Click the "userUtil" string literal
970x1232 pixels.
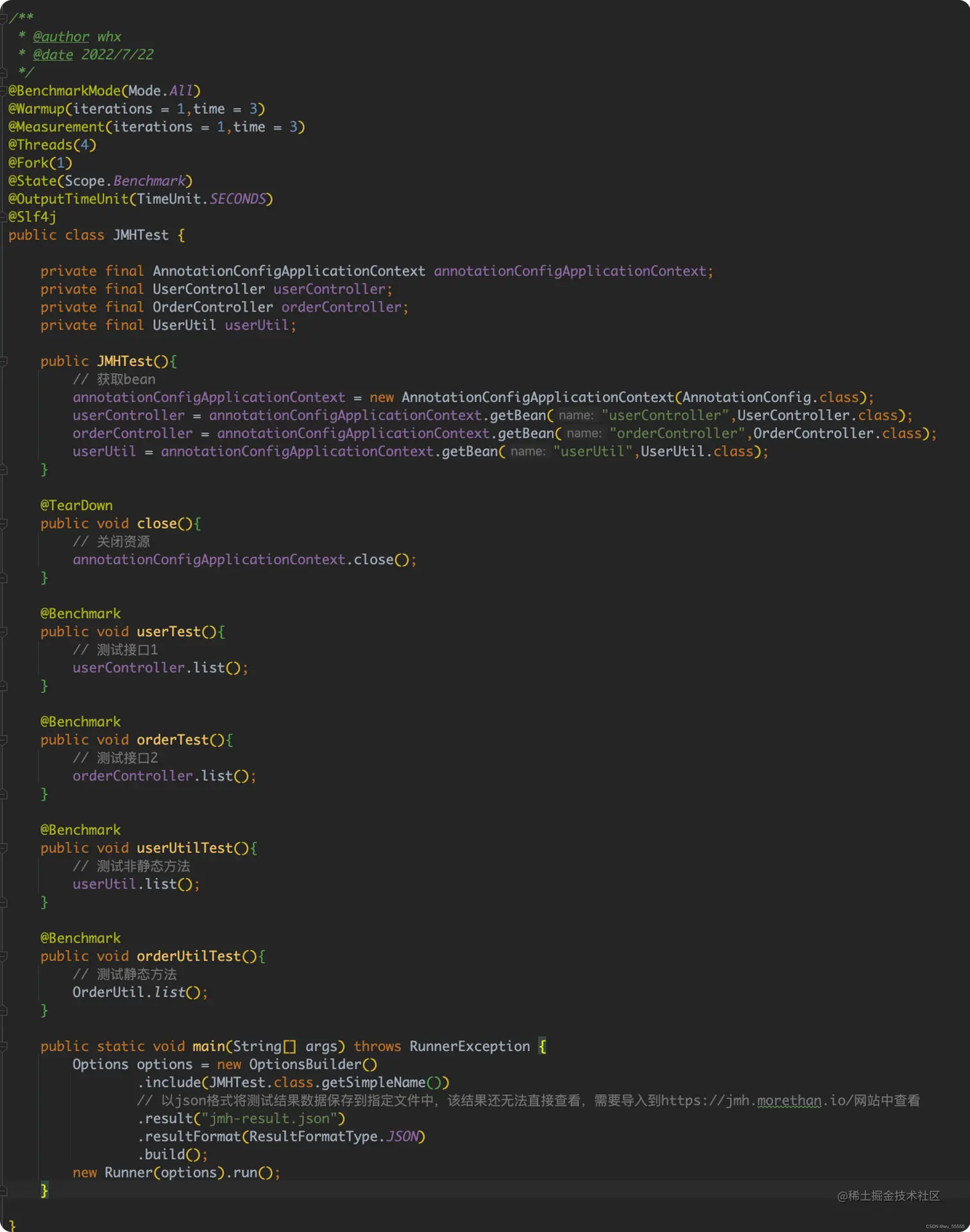[593, 451]
